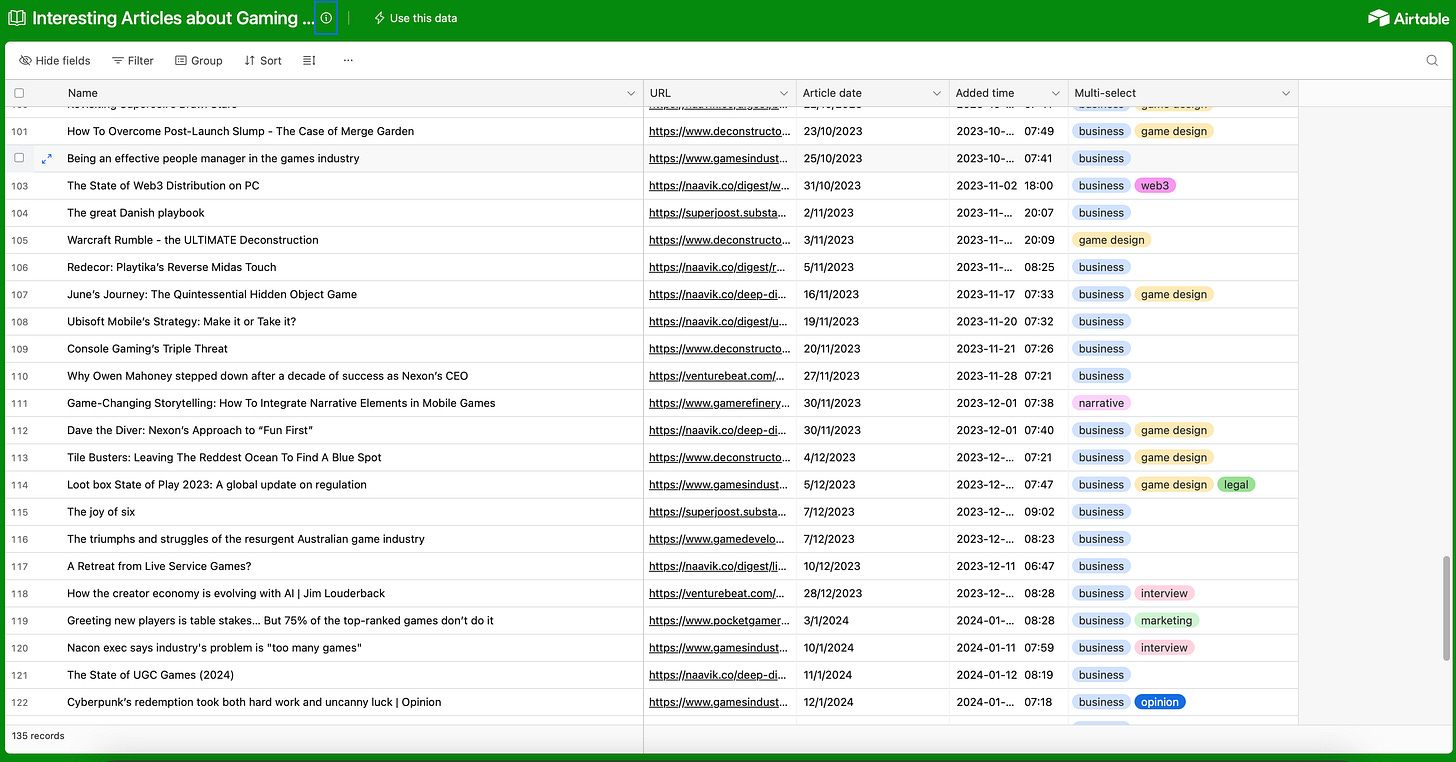Click the marketing tag in row 119
This screenshot has height=762, width=1456.
[x=1166, y=620]
